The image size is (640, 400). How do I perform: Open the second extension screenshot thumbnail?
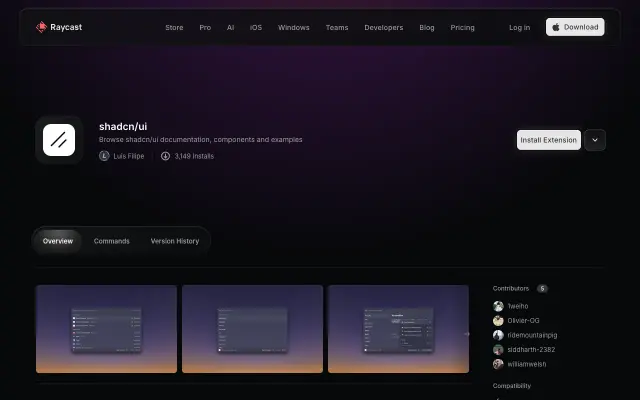click(252, 329)
